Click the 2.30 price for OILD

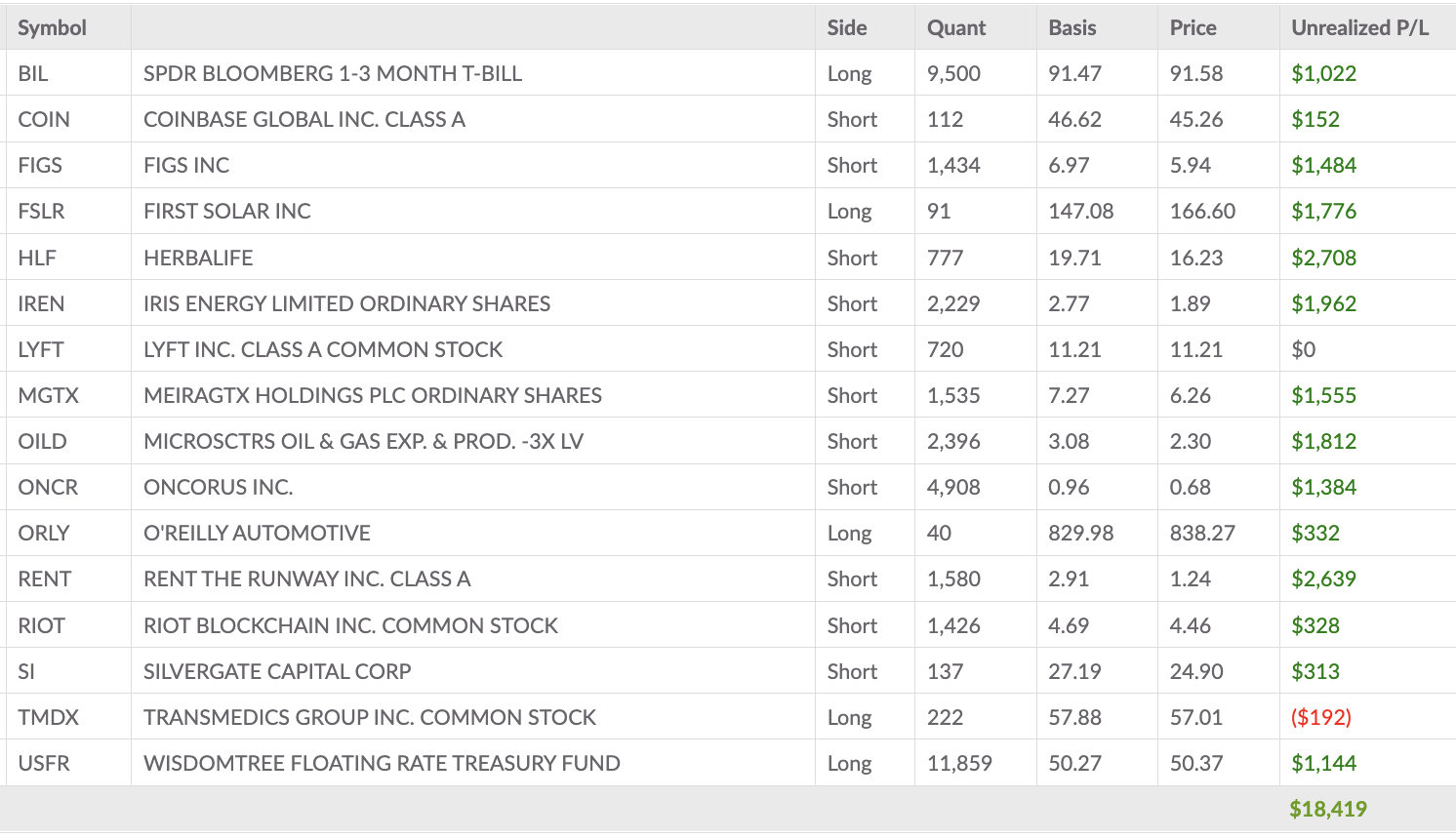[1191, 441]
